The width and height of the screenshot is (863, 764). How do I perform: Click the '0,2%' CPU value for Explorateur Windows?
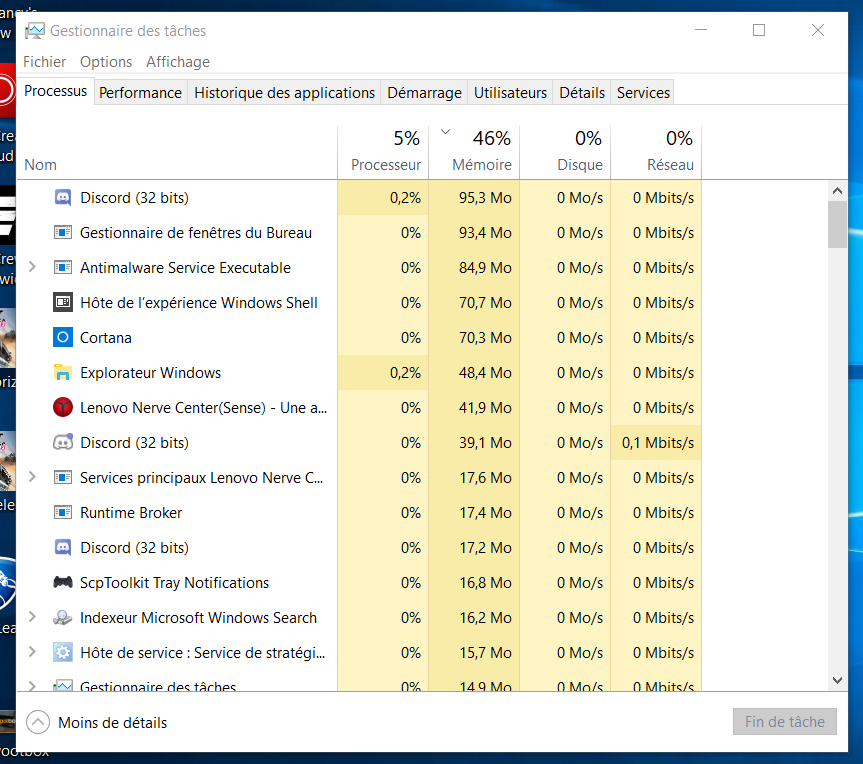click(405, 373)
